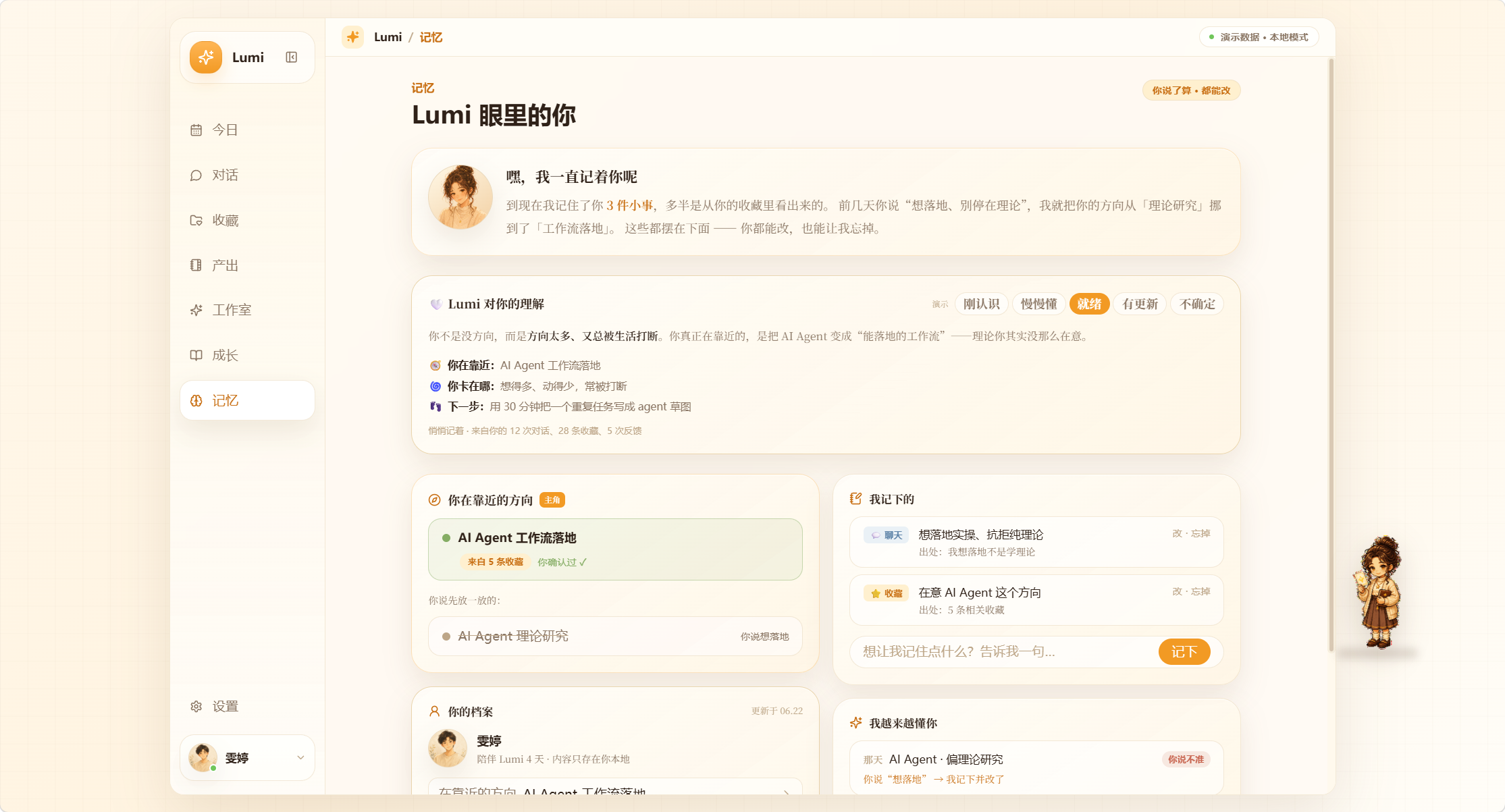
Task: Click the folder heart icon next to 收藏
Action: pos(196,221)
